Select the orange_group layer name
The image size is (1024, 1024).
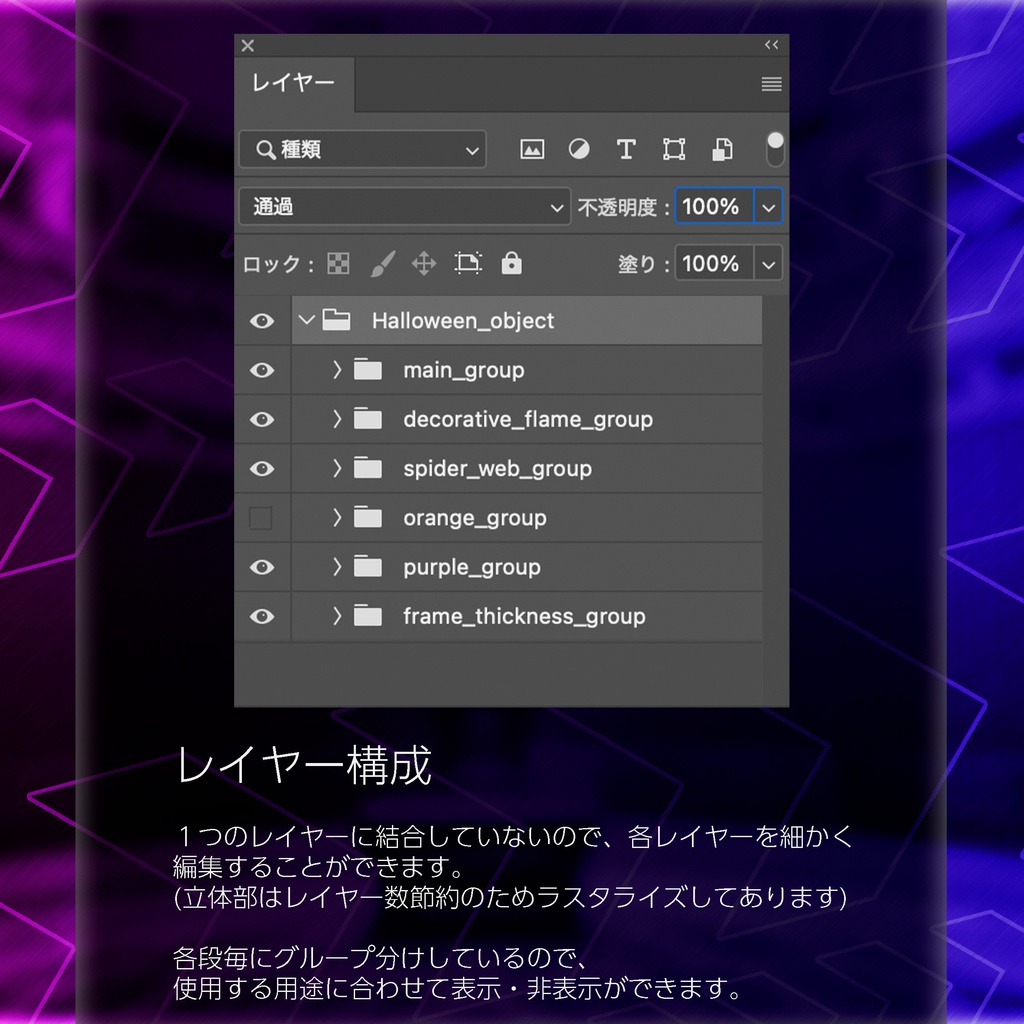coord(475,518)
